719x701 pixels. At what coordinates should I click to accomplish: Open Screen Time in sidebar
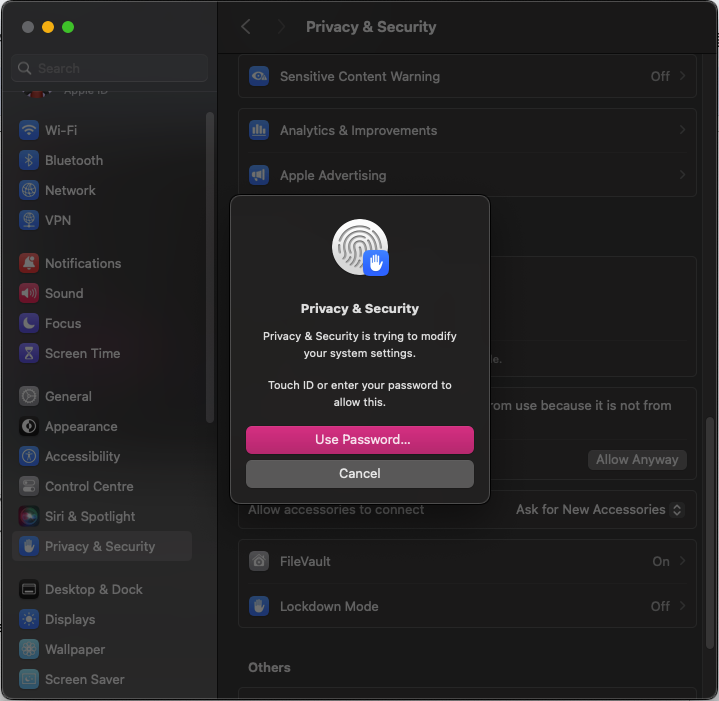coord(102,353)
